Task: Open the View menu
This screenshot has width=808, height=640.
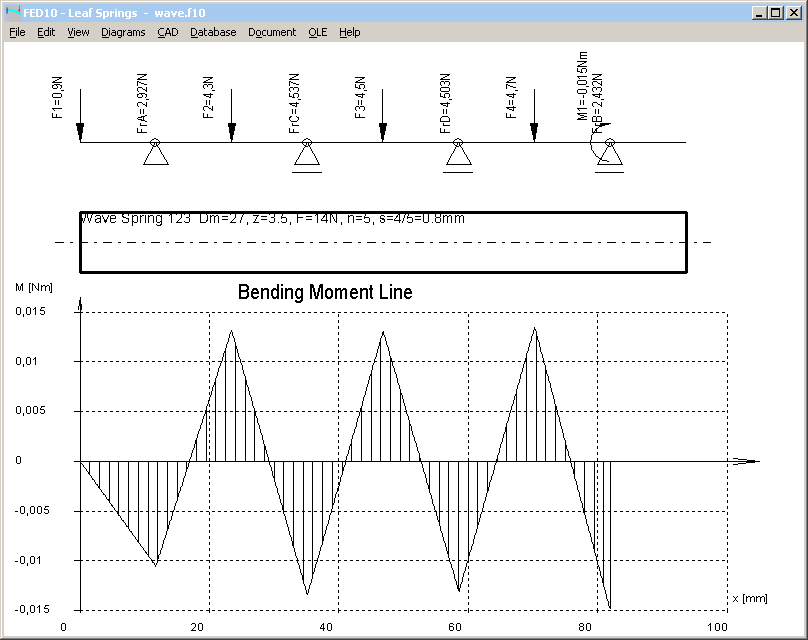Action: tap(78, 32)
